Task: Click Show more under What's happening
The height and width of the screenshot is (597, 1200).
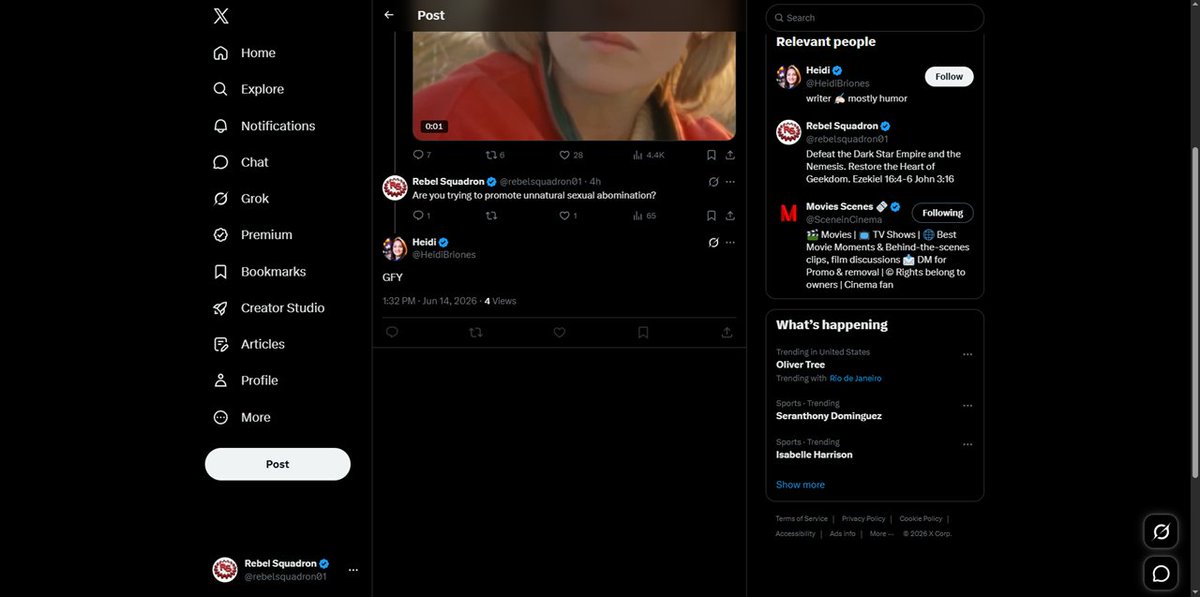Action: point(800,485)
